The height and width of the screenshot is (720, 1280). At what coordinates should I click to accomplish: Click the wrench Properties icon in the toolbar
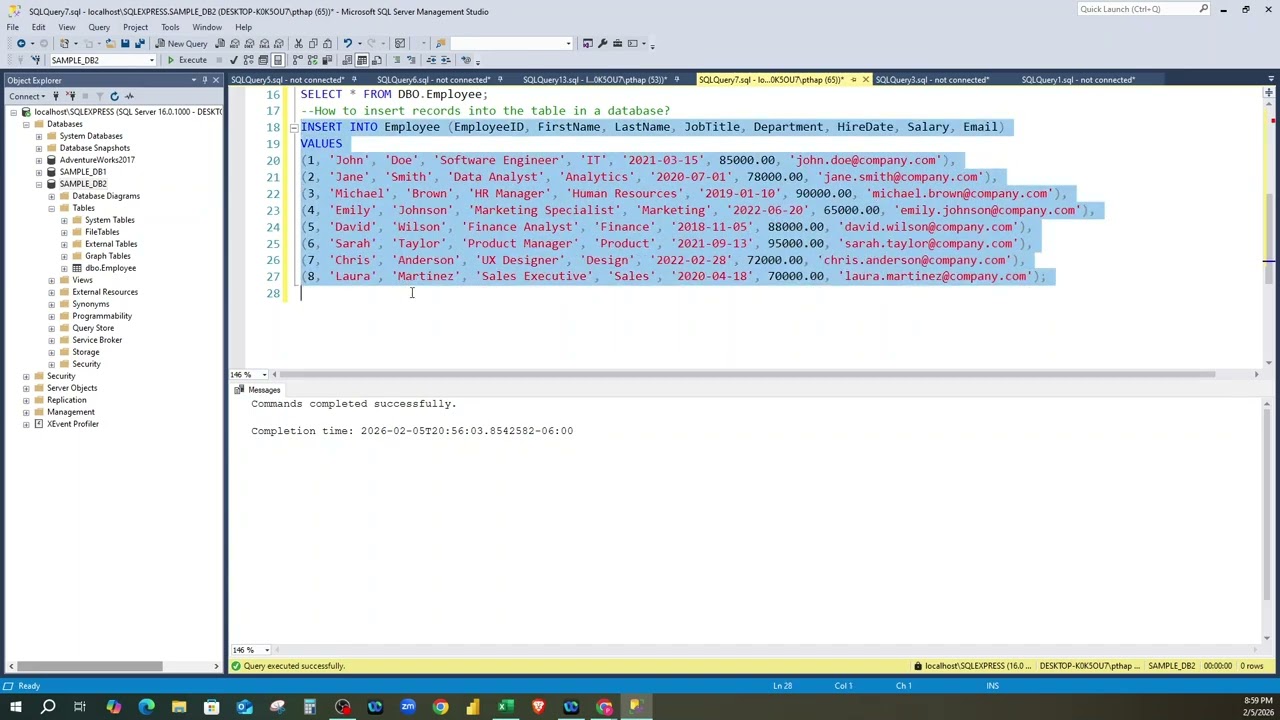tap(602, 43)
